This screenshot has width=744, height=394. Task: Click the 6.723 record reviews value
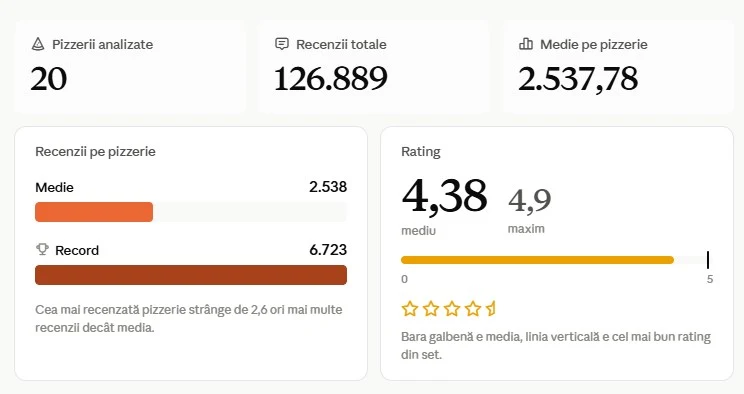click(x=328, y=250)
